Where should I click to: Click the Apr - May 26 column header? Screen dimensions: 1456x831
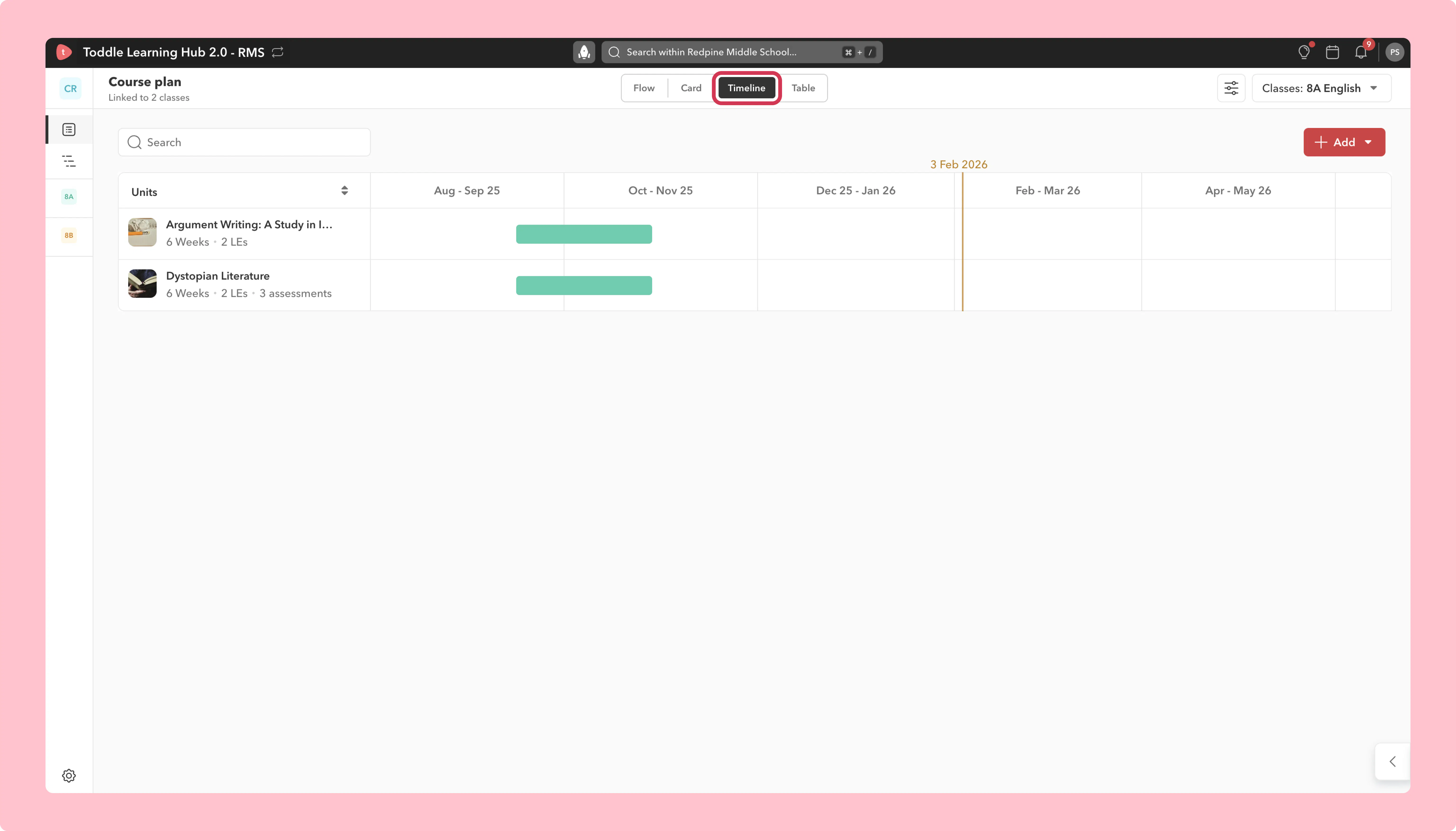1238,191
